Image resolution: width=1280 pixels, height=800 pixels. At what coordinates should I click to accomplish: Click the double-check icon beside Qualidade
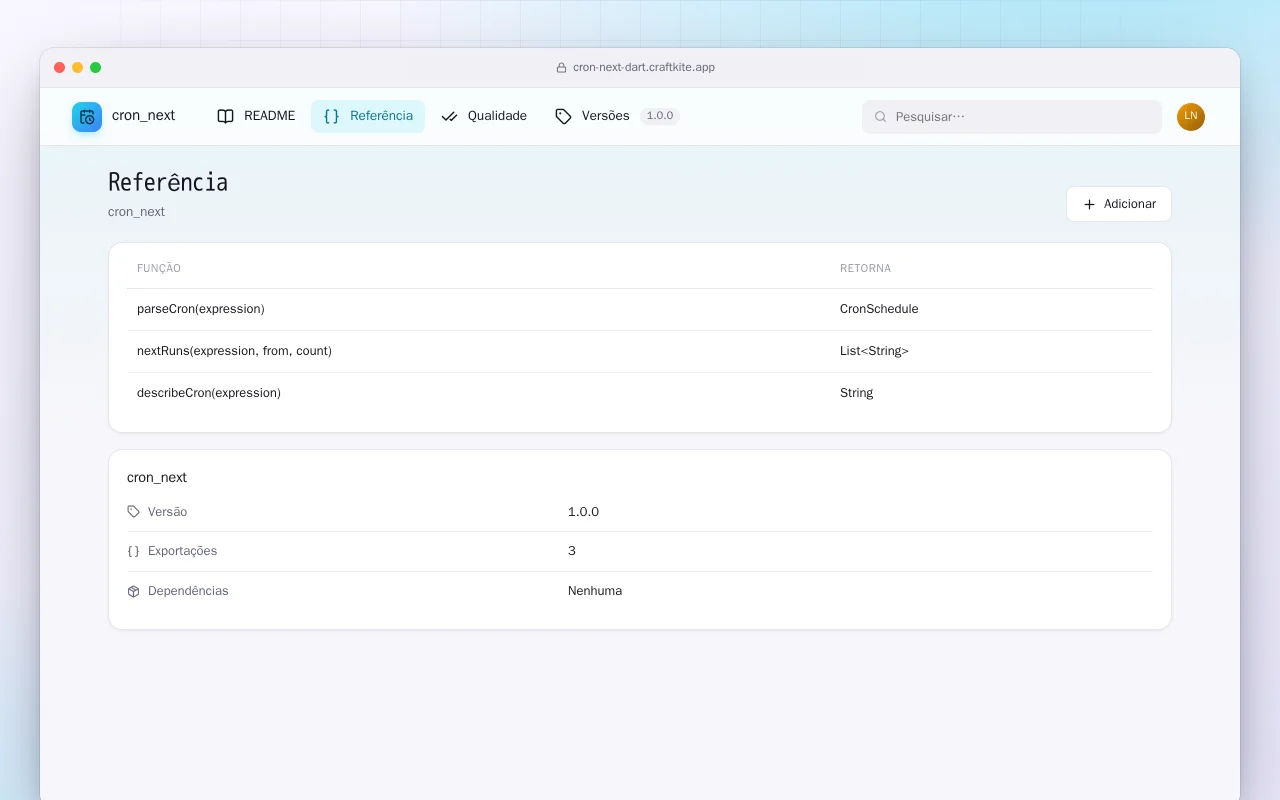449,116
